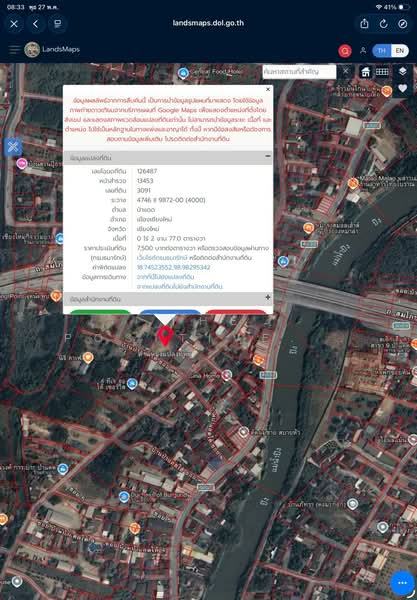Click the survey page value 13453
Image resolution: width=417 pixels, height=600 pixels.
tap(145, 181)
